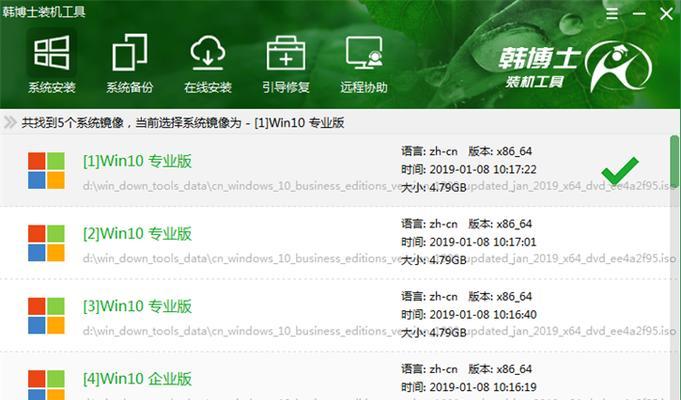Launch 远程协助 remote assistance

click(x=364, y=63)
